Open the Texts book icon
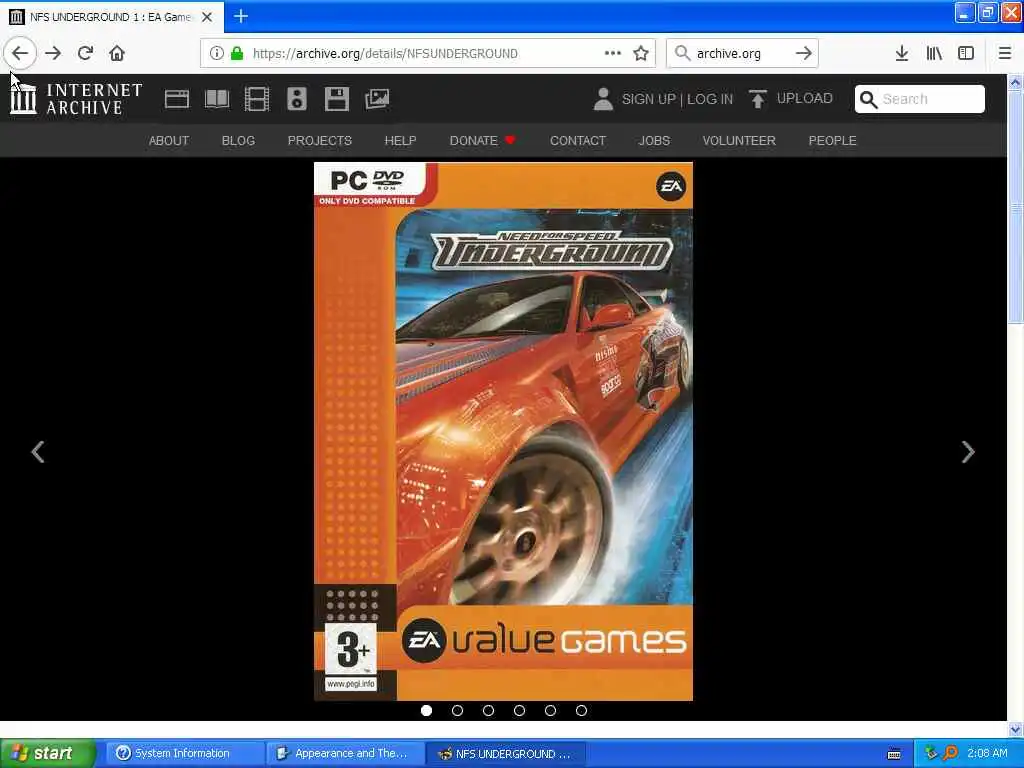1024x768 pixels. click(217, 99)
